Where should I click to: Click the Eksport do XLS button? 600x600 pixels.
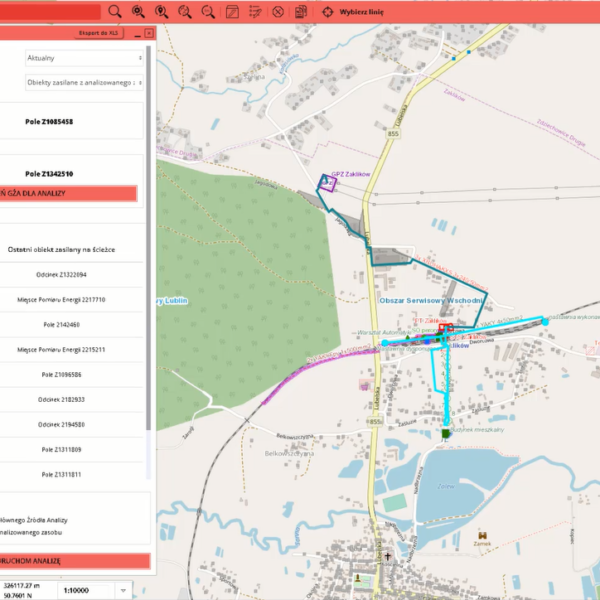pos(99,33)
